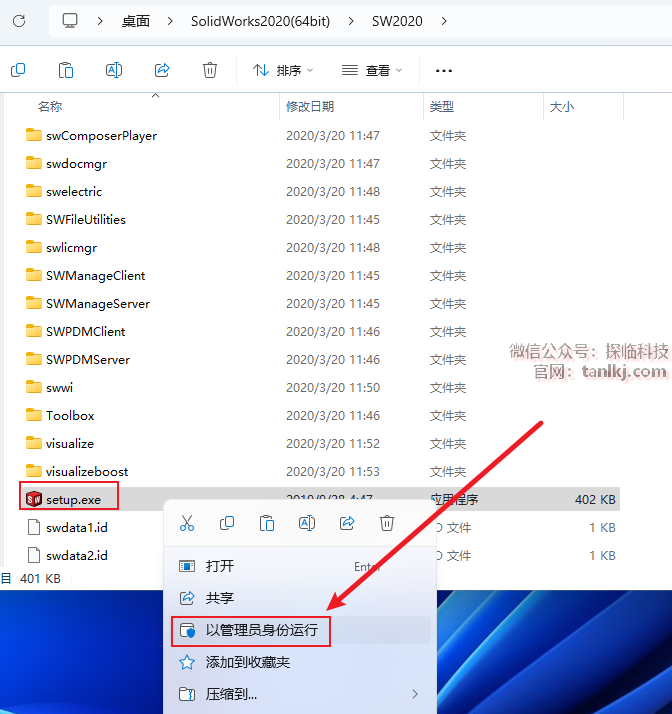672x714 pixels.
Task: Click the Cut scissors icon in context menu
Action: click(187, 523)
